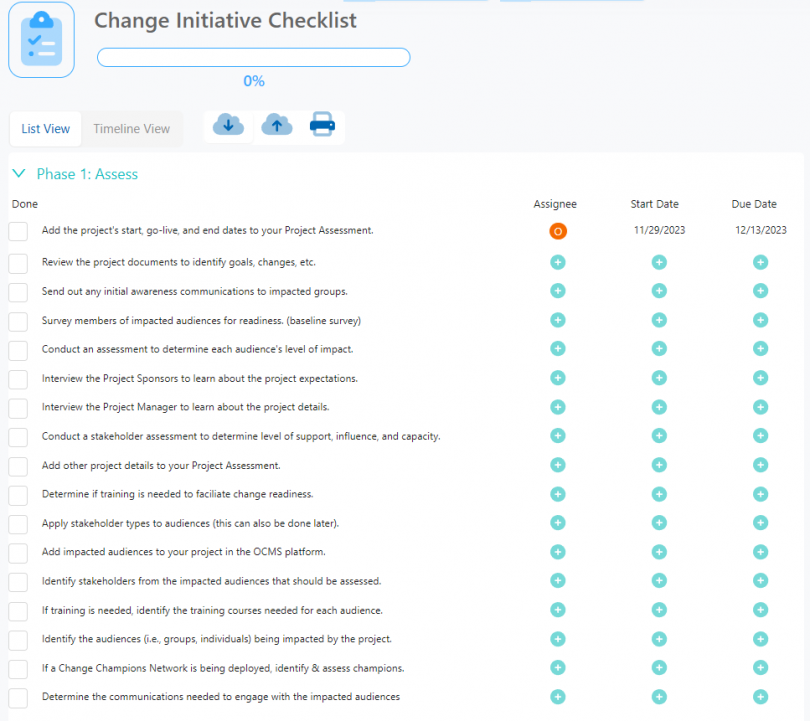
Task: Switch to the Timeline View tab
Action: click(x=131, y=128)
